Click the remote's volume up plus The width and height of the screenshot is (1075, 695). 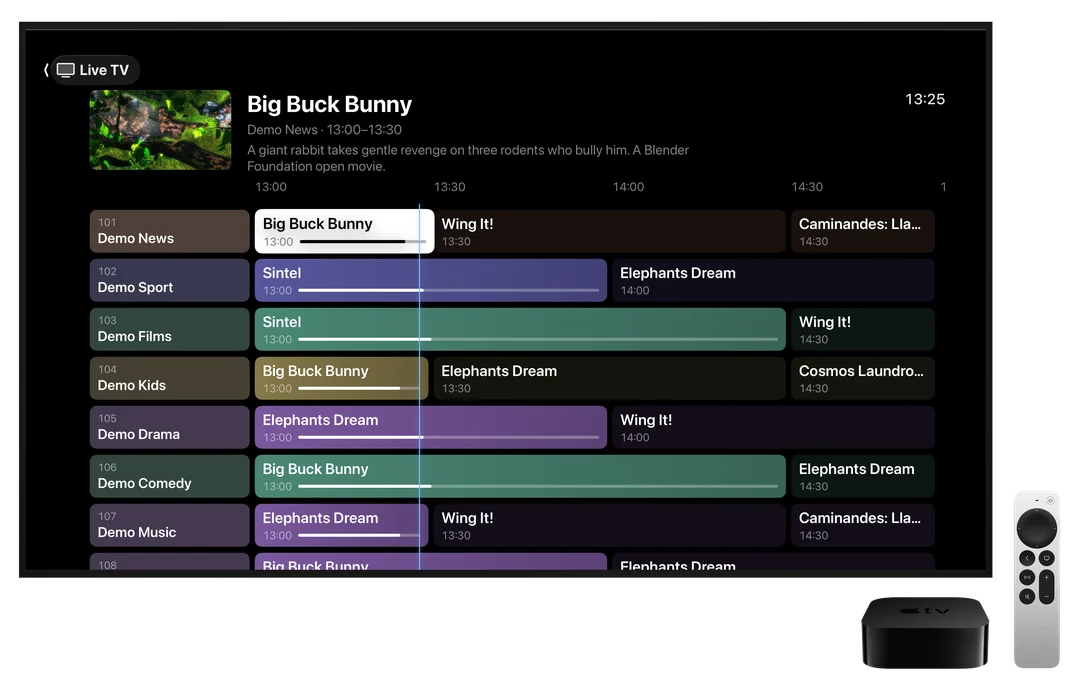point(1047,578)
